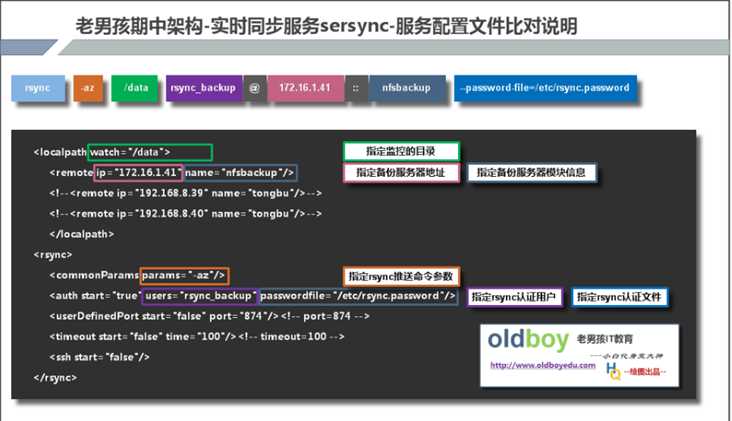Select the purple 'rsync_backup' user block
The width and height of the screenshot is (732, 421).
click(204, 88)
